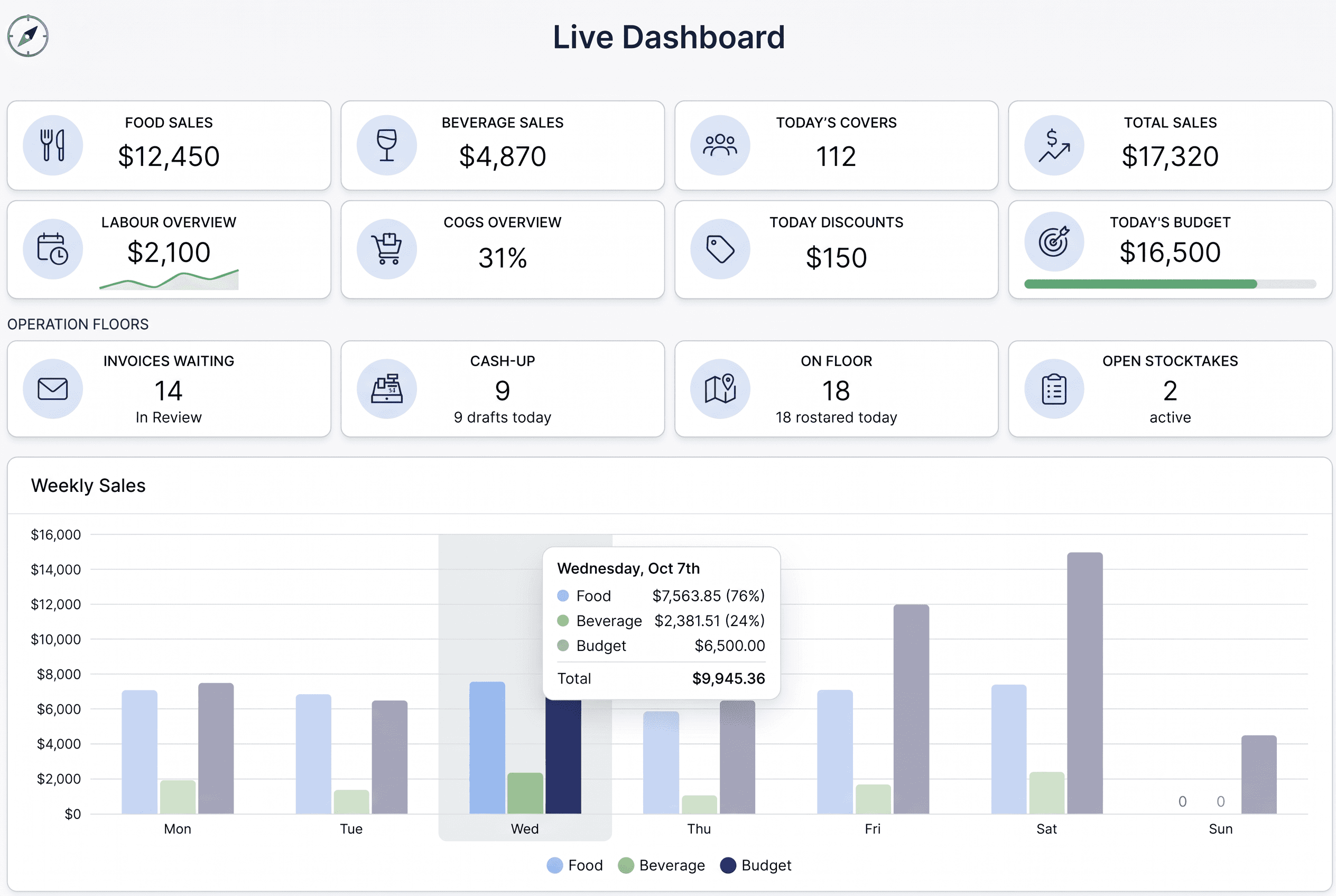Click the Weekly Sales heading
The image size is (1336, 896).
click(x=88, y=485)
